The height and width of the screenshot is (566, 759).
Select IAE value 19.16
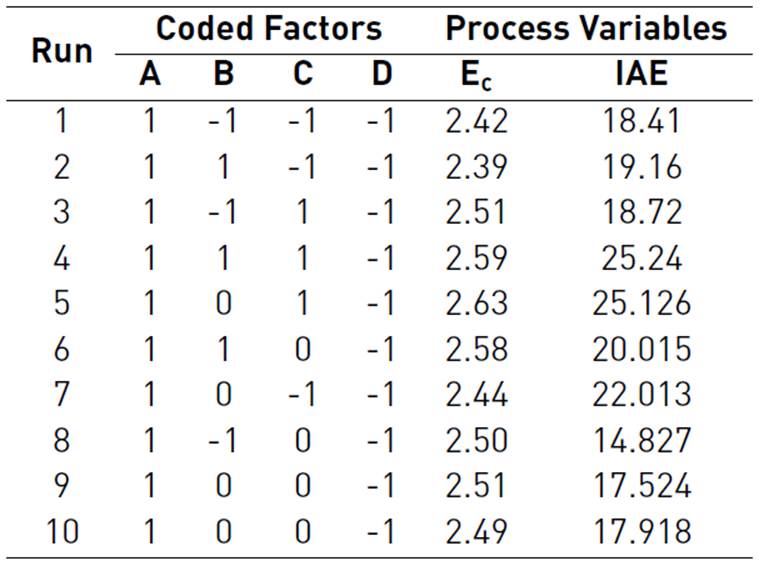click(641, 167)
